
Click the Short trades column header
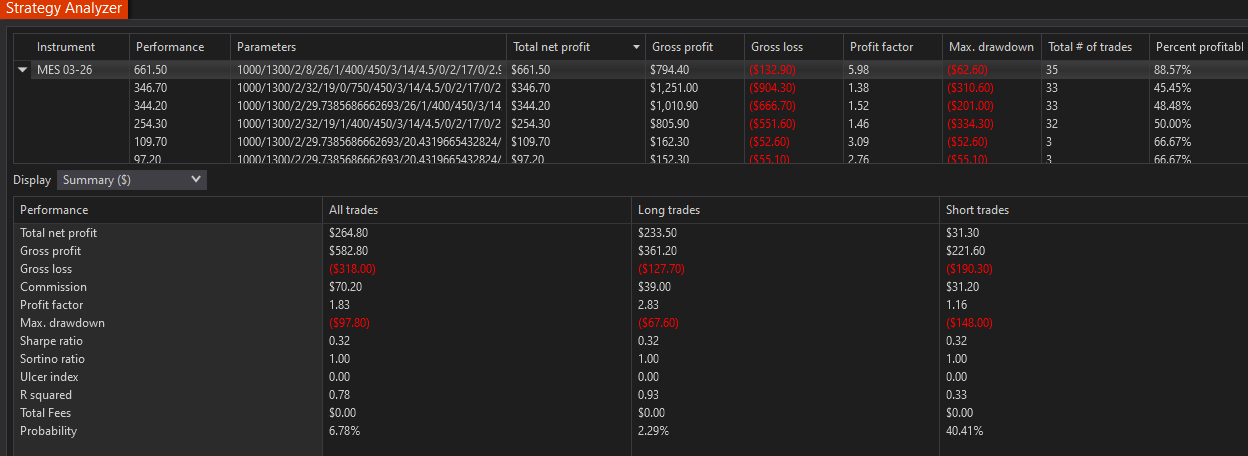(x=977, y=210)
